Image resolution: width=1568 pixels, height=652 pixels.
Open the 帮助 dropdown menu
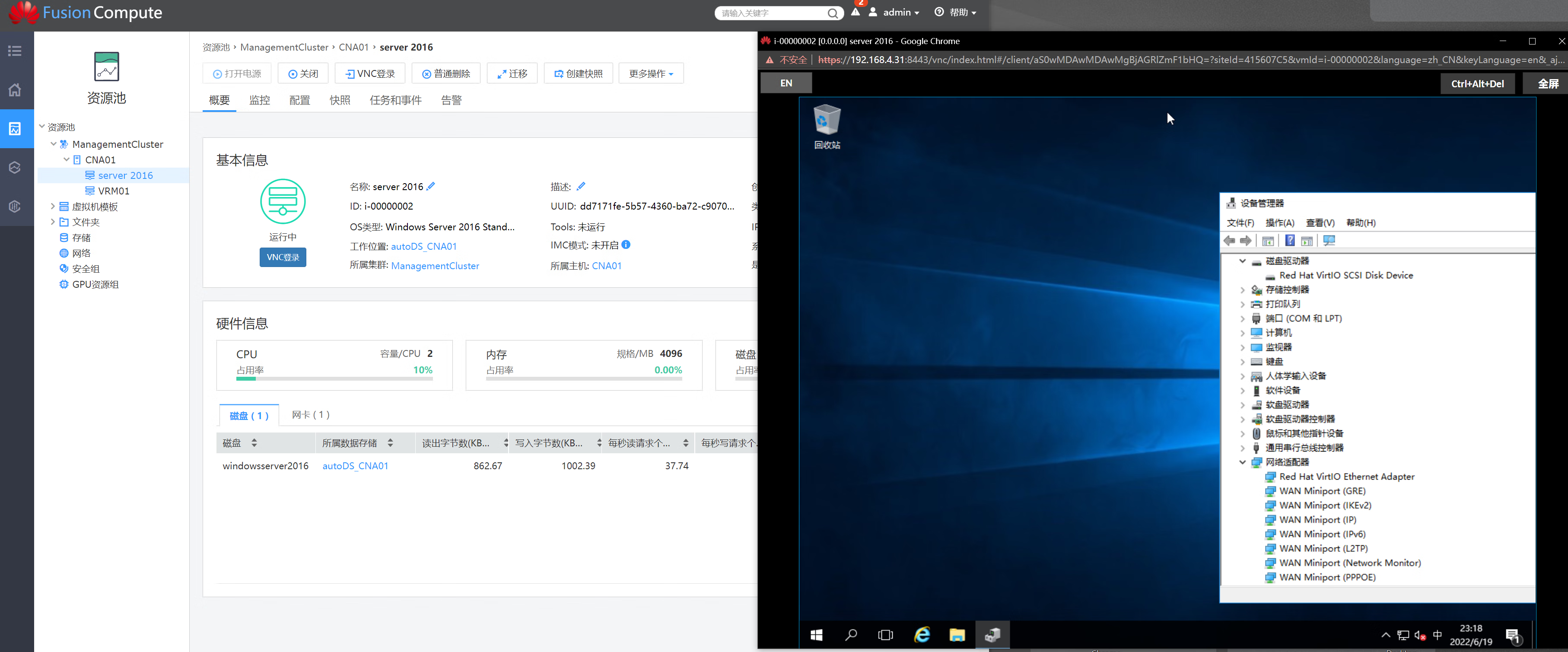click(955, 12)
